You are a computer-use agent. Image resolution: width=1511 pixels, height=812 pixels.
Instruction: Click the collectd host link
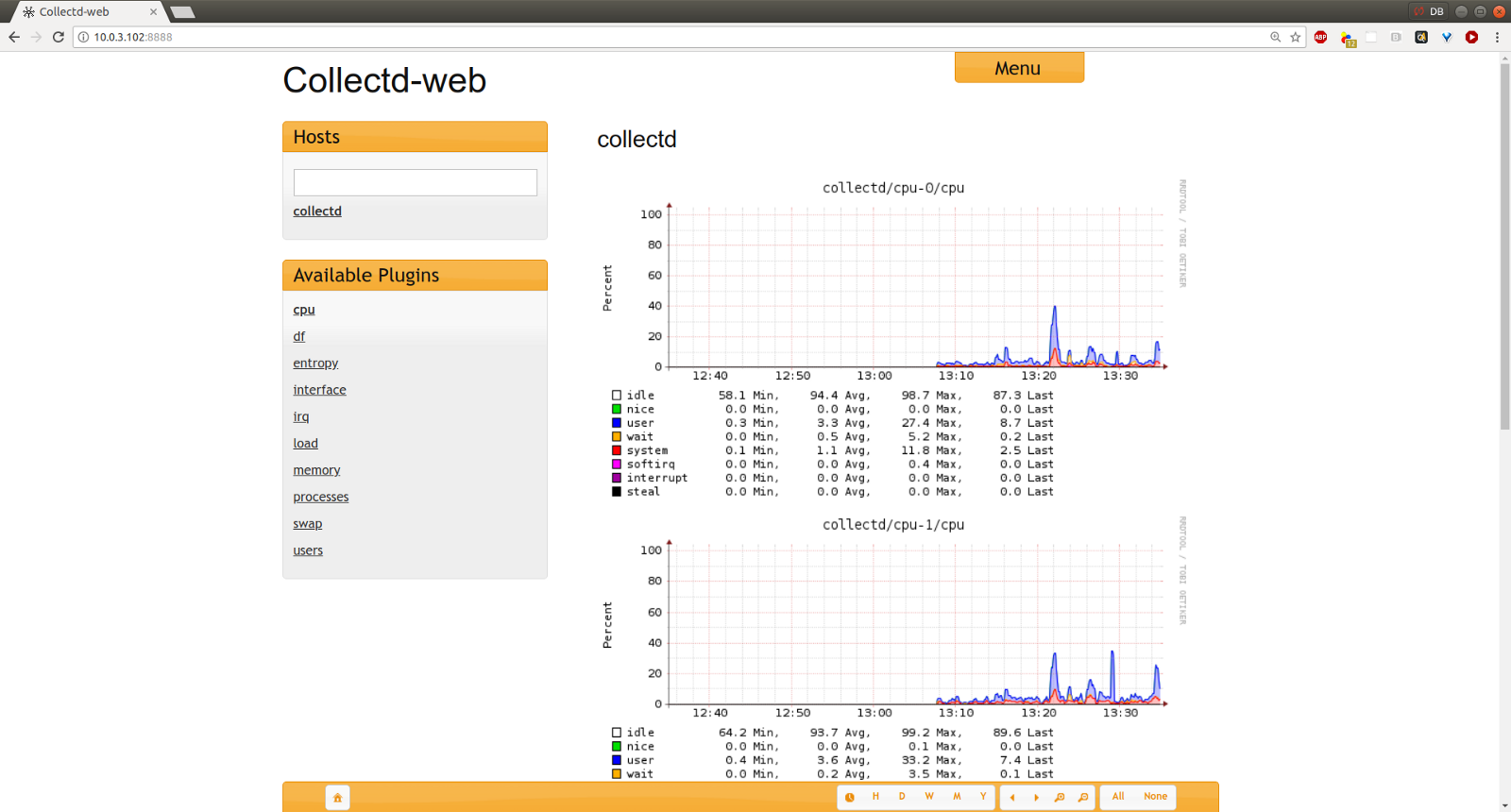tap(317, 211)
